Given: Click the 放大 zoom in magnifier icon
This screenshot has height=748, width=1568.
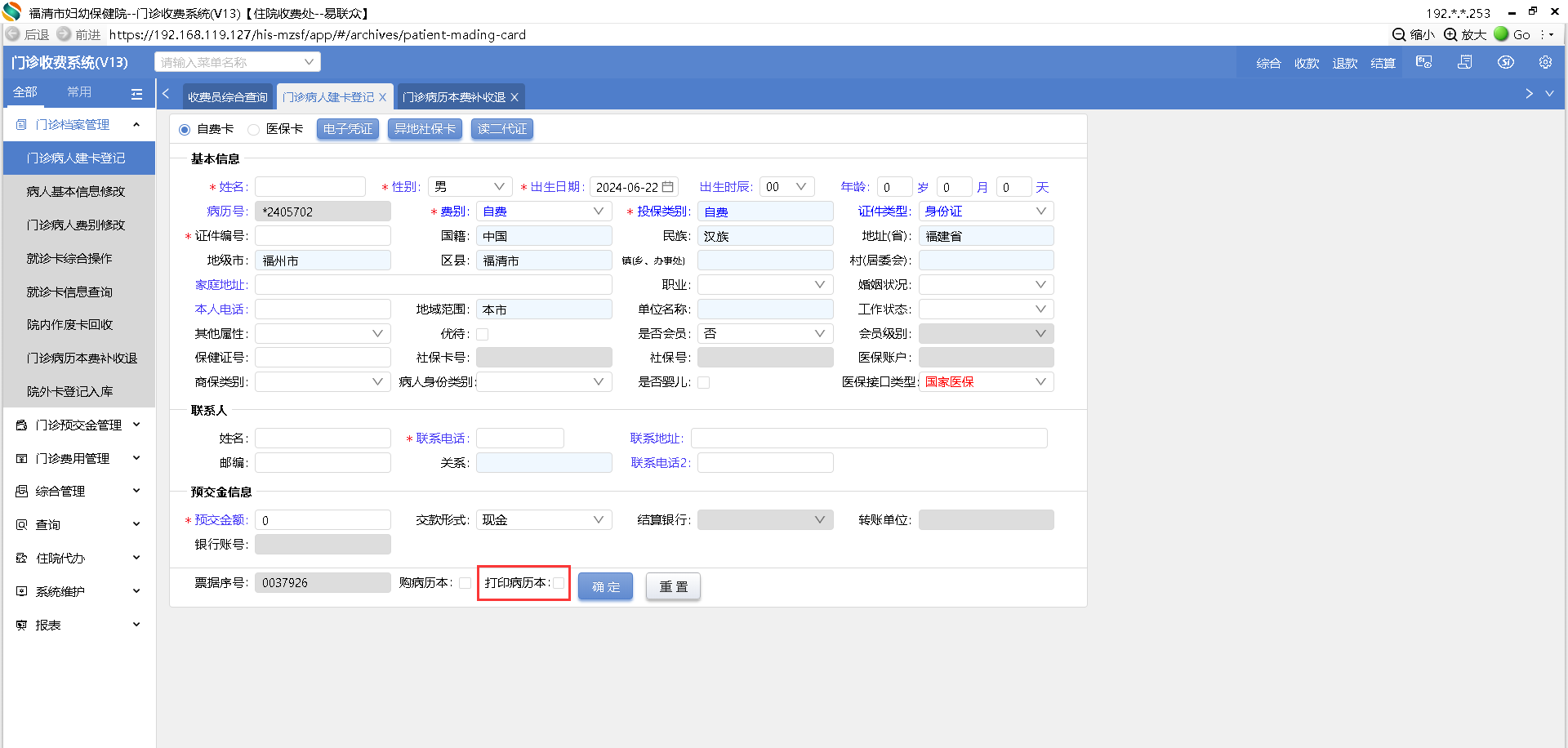Looking at the screenshot, I should [1450, 34].
